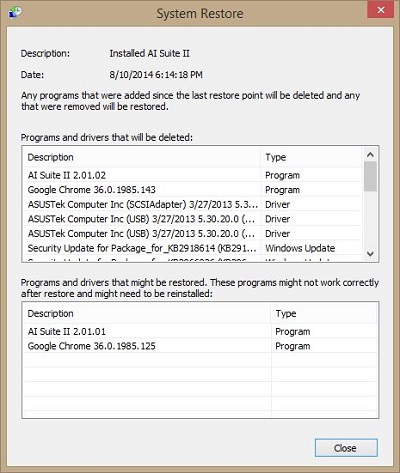Select the ASUSTek SCSIAdapter driver row
Image resolution: width=400 pixels, height=473 pixels.
(x=193, y=204)
